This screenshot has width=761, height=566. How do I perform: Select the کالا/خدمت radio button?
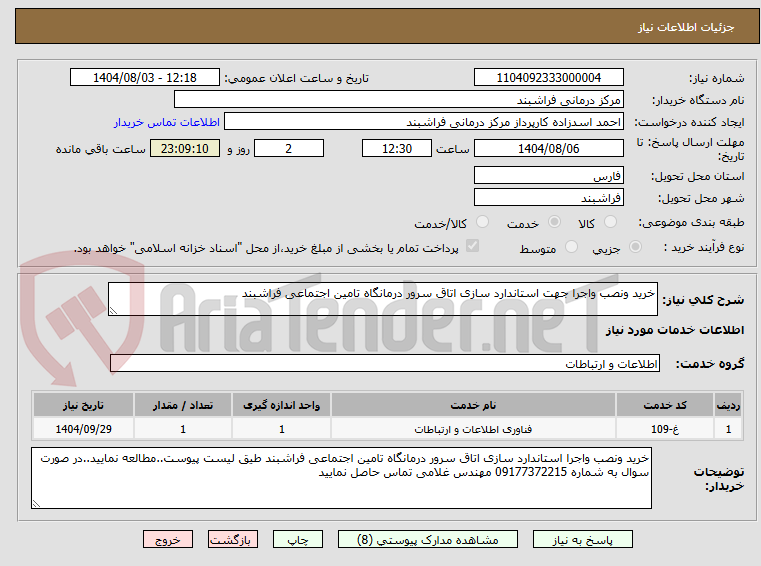pos(482,222)
